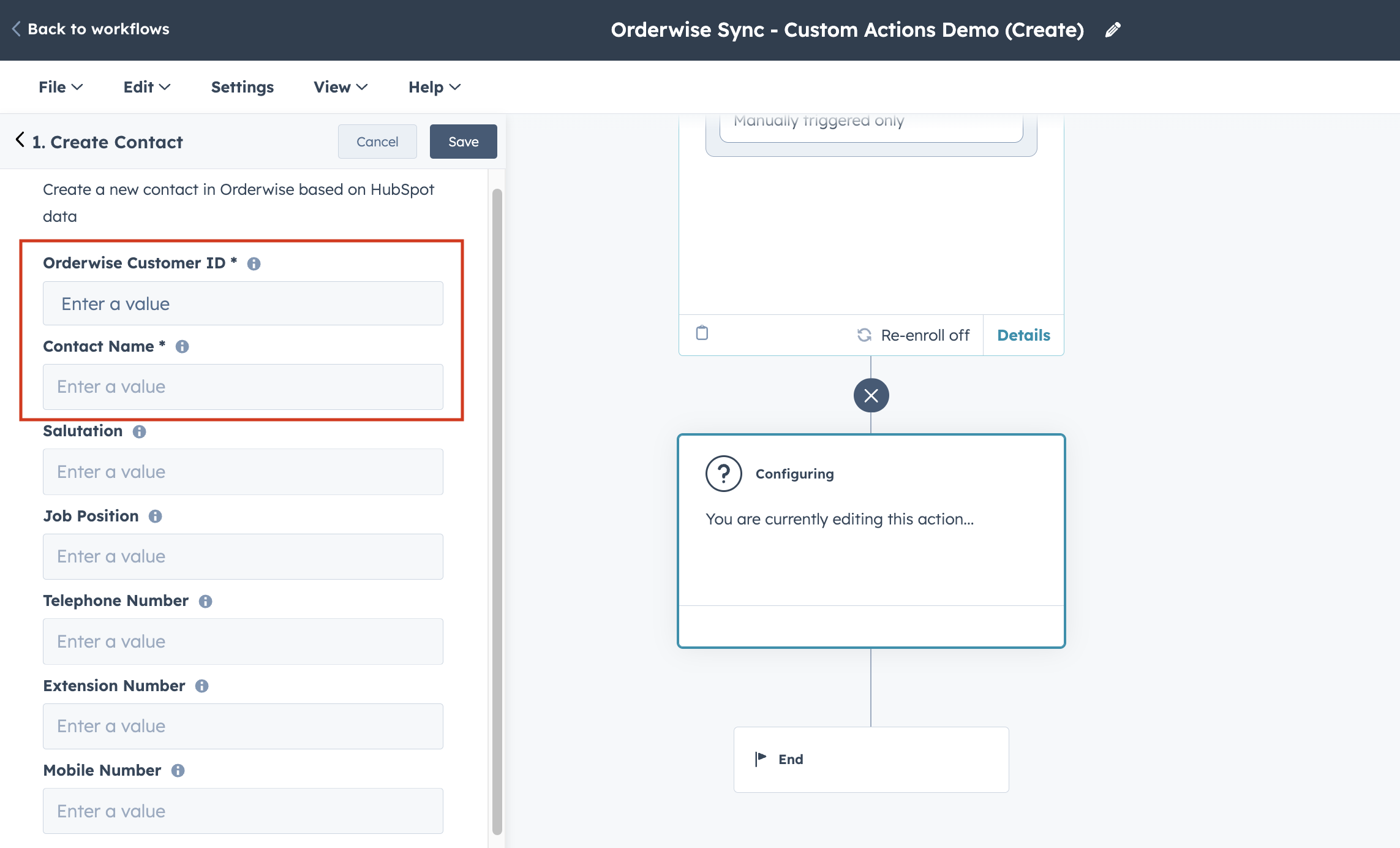
Task: Open the File menu
Action: (x=61, y=87)
